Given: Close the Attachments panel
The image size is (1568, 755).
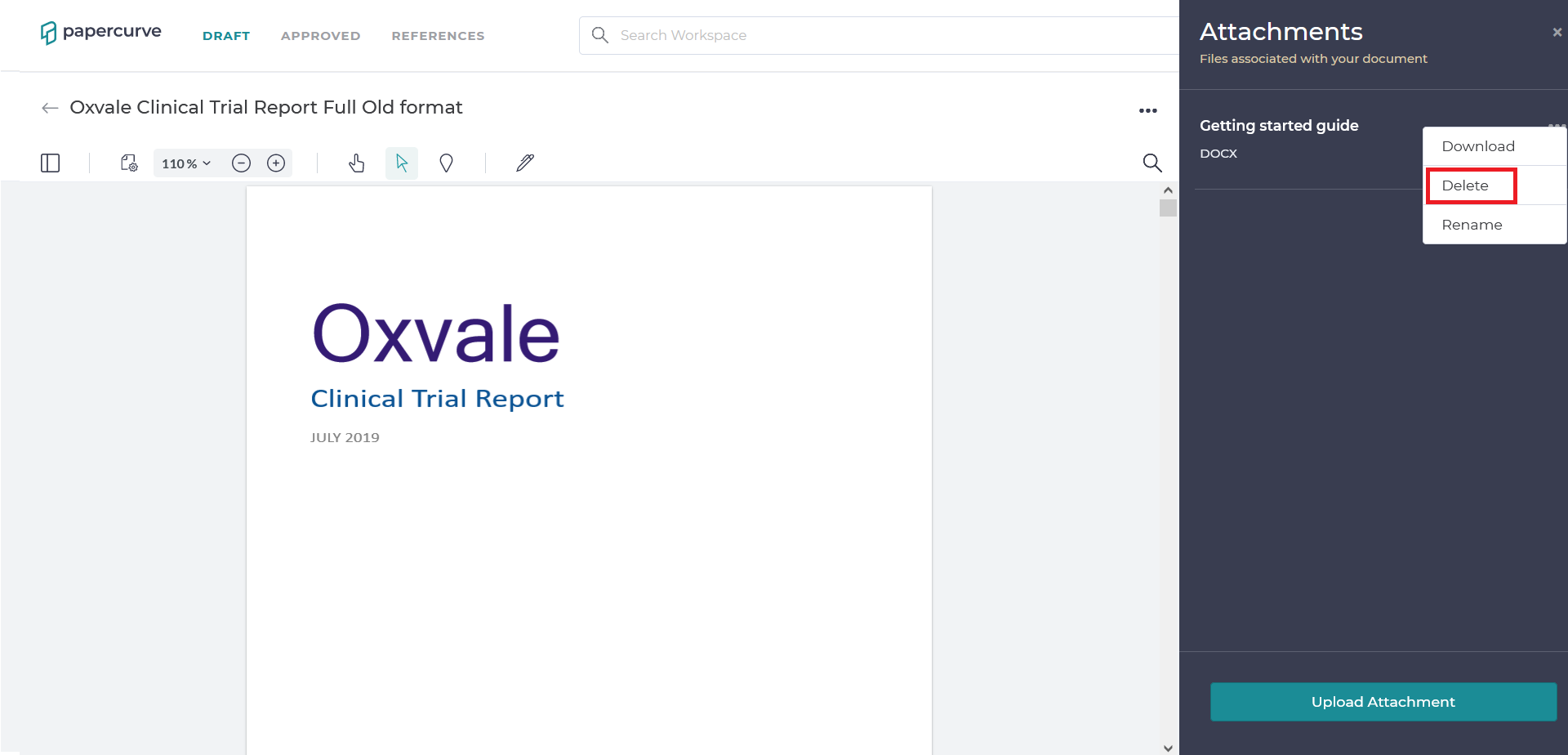Looking at the screenshot, I should pos(1557,33).
